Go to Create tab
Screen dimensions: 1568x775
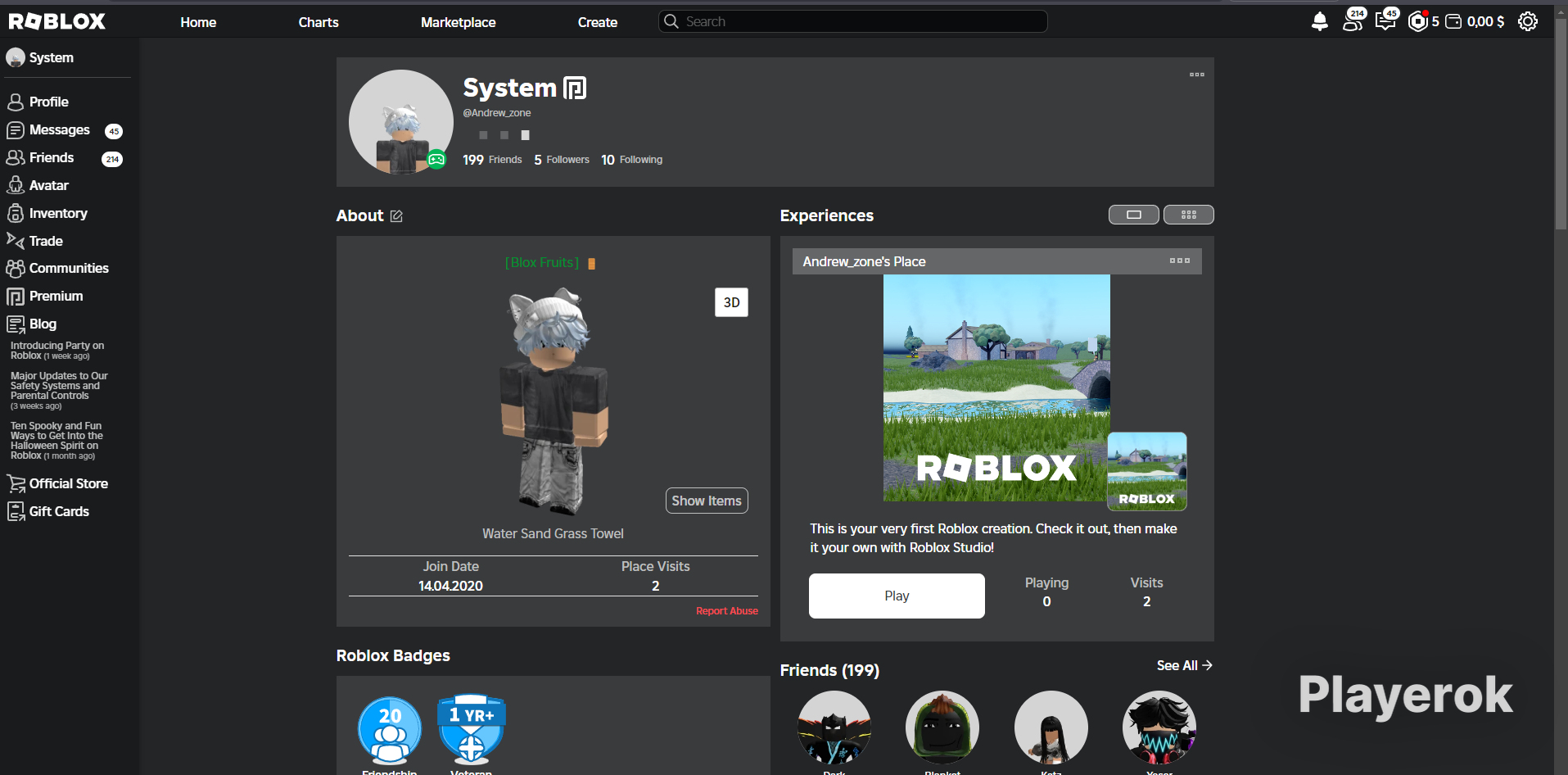598,22
